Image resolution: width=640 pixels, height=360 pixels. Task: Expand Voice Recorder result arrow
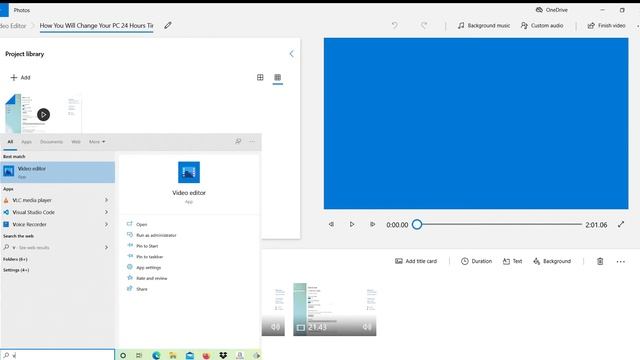click(x=106, y=224)
